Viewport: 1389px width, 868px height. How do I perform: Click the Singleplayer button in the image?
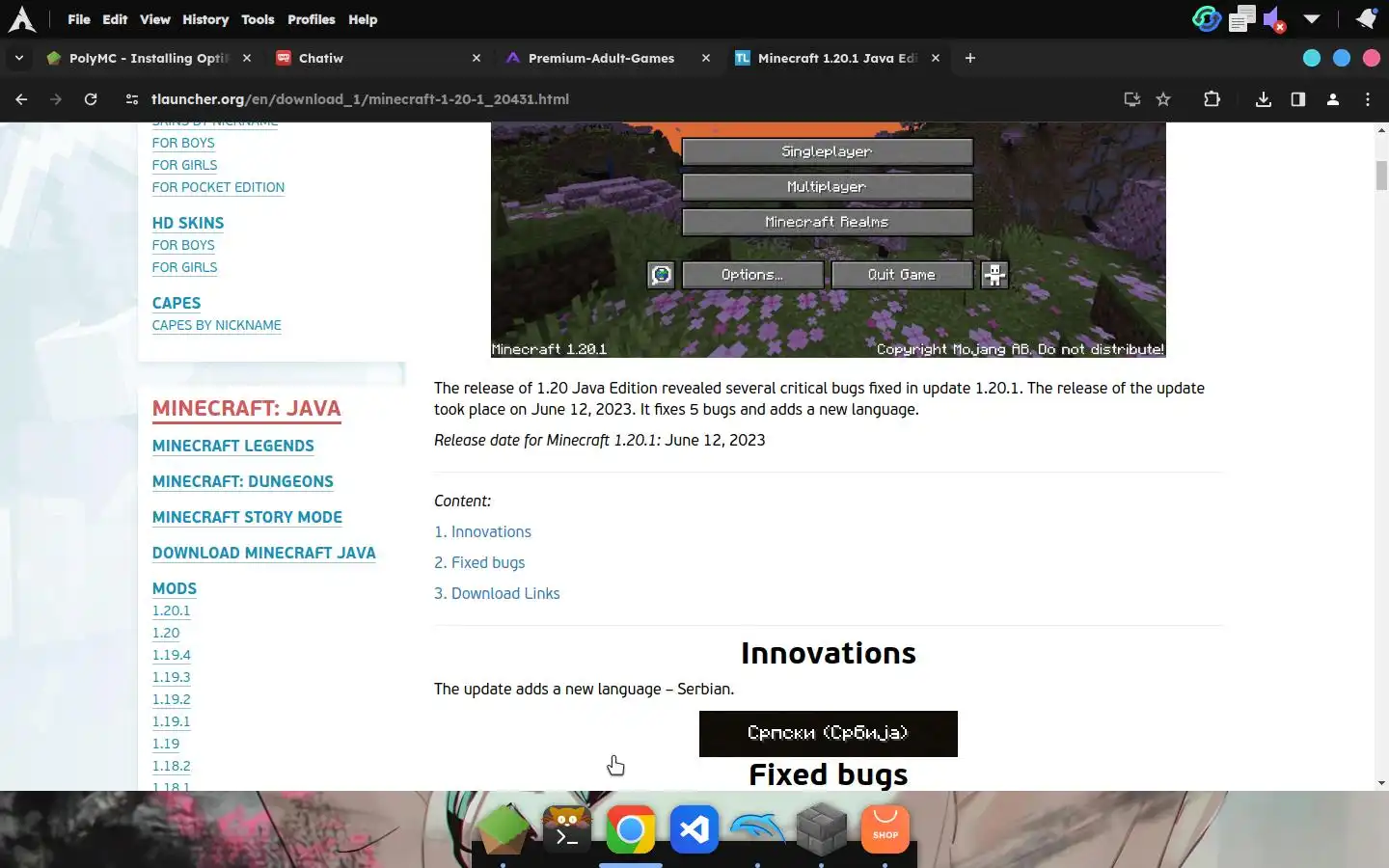(x=828, y=151)
